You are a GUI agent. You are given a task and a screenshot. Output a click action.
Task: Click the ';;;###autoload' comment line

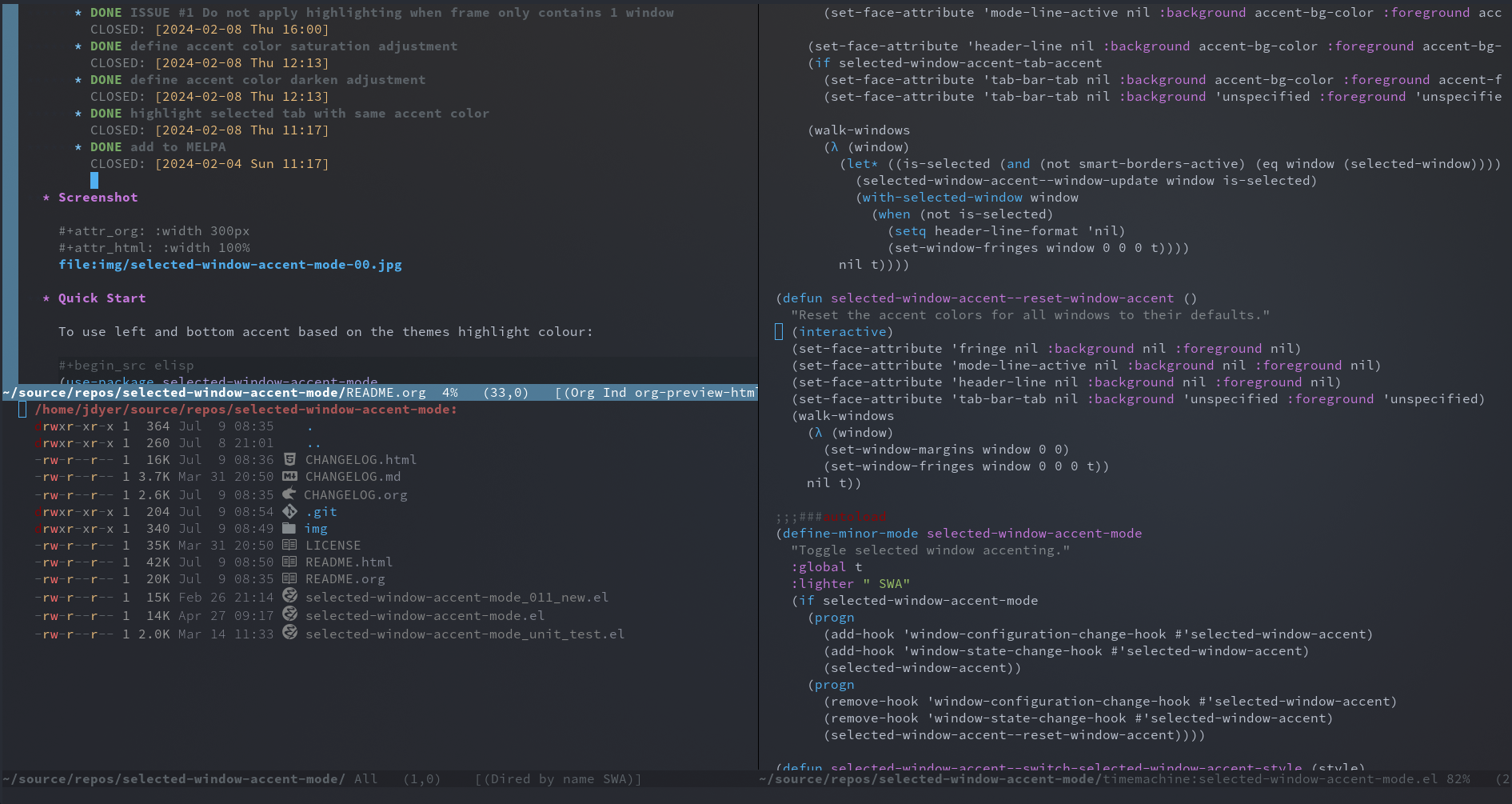click(x=831, y=518)
